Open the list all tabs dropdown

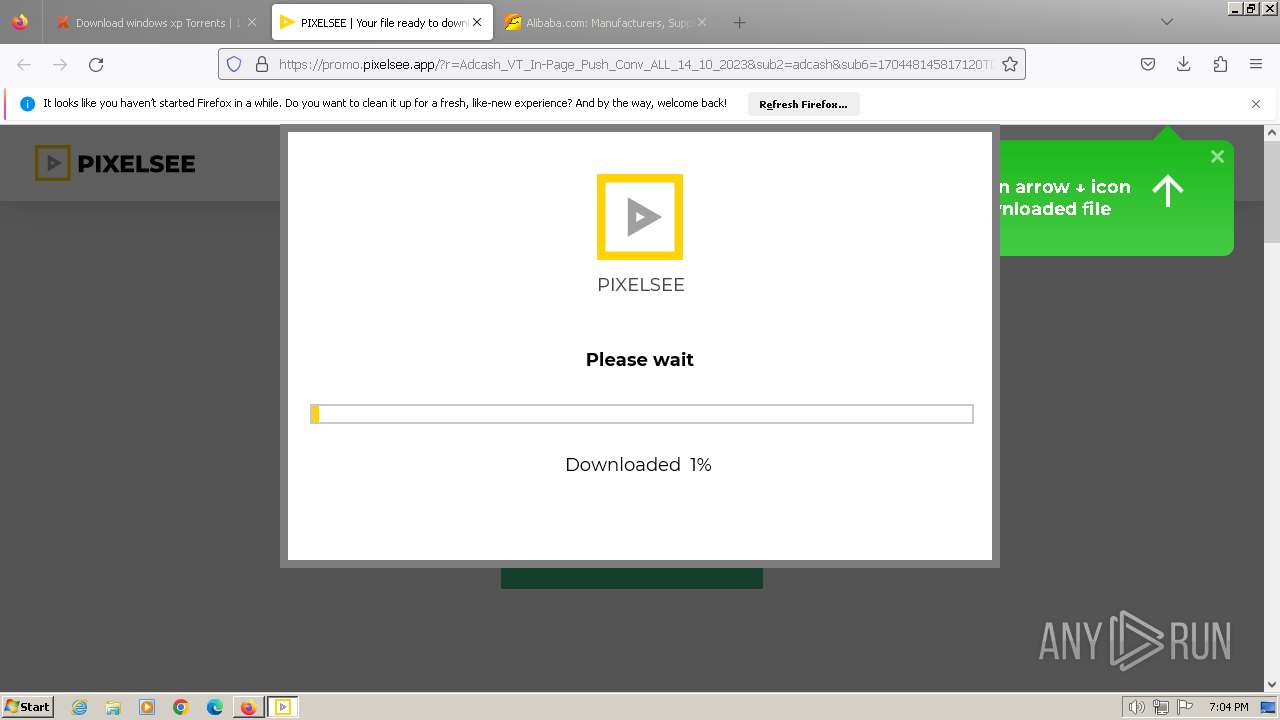point(1167,22)
